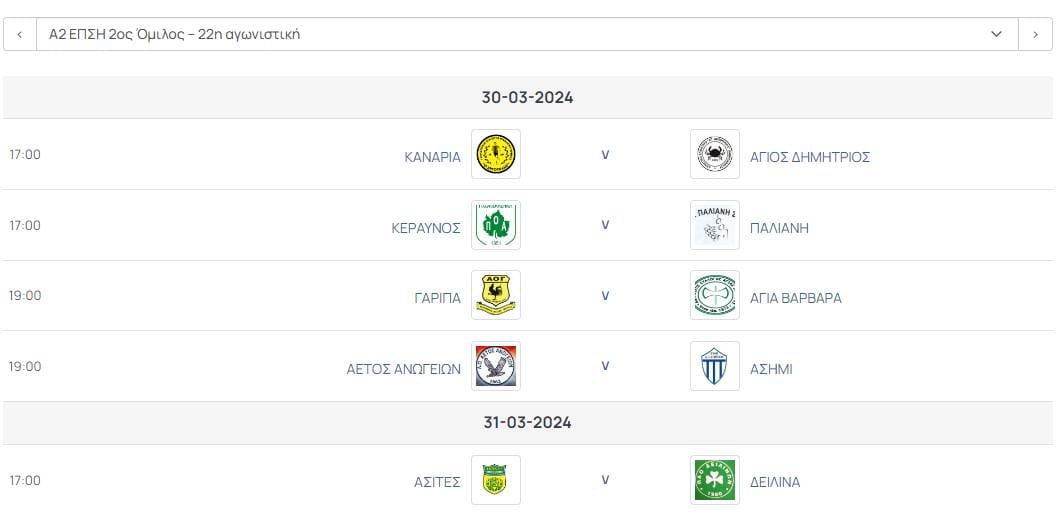Image resolution: width=1059 pixels, height=516 pixels.
Task: Click the V between ΚΕΡΑΥΝΟΣ and ΠΑΛΙΑΝΗ
Action: 605,225
